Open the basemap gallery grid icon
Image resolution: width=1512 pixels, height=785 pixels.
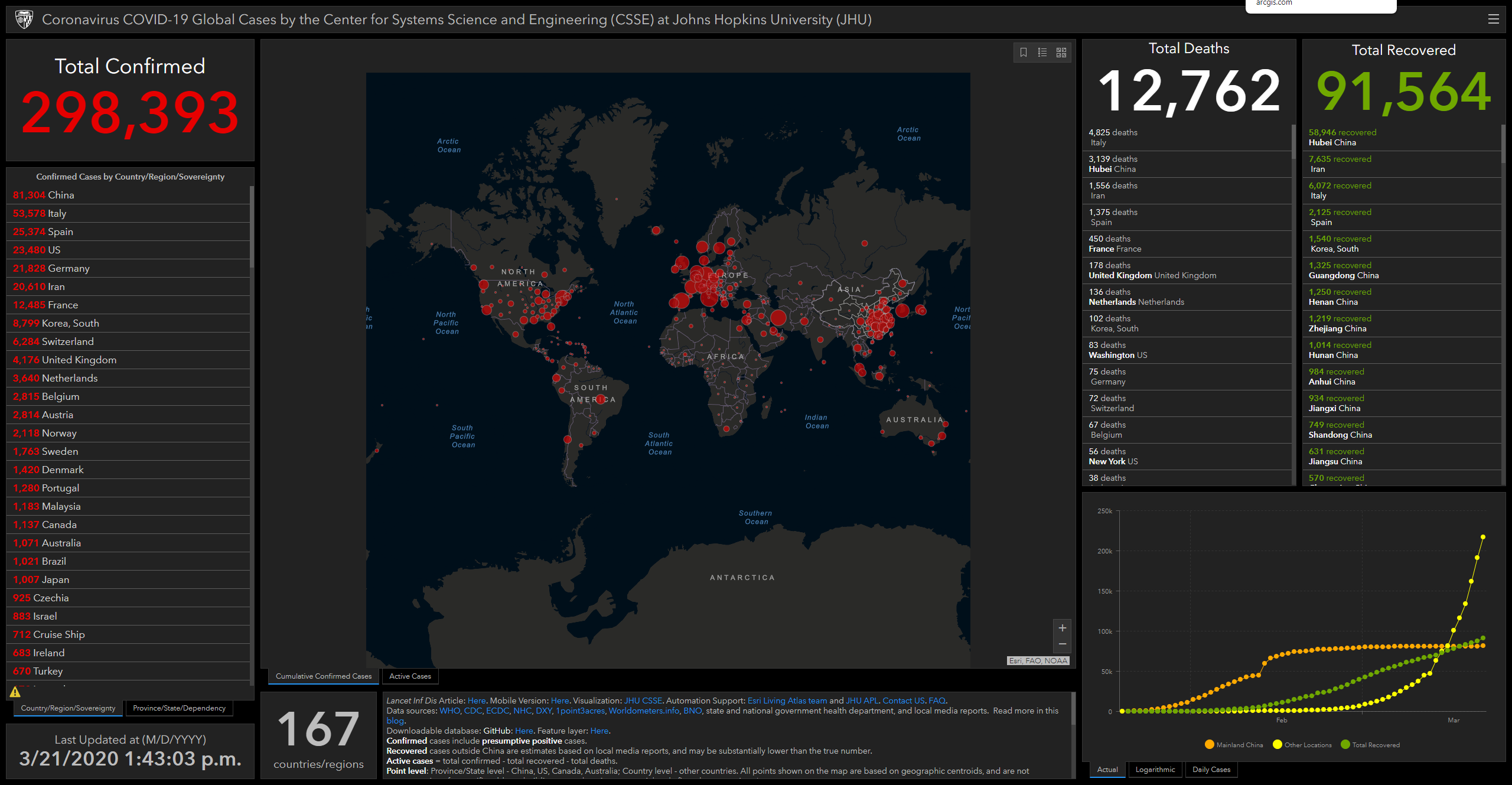[1061, 53]
